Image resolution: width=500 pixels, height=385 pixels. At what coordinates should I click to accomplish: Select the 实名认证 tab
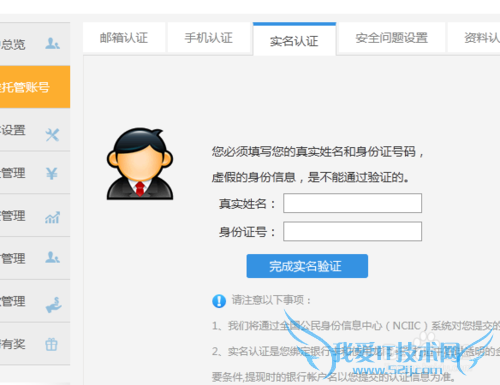tap(294, 39)
